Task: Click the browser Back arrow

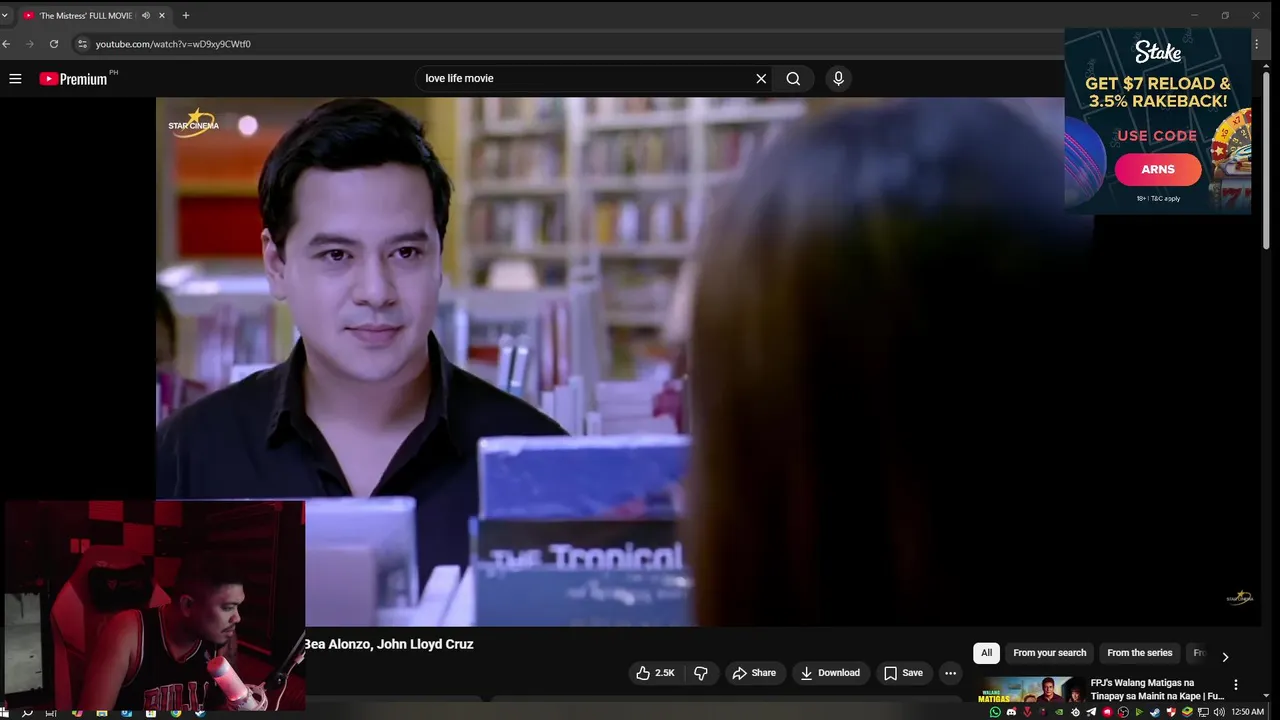Action: click(x=6, y=44)
